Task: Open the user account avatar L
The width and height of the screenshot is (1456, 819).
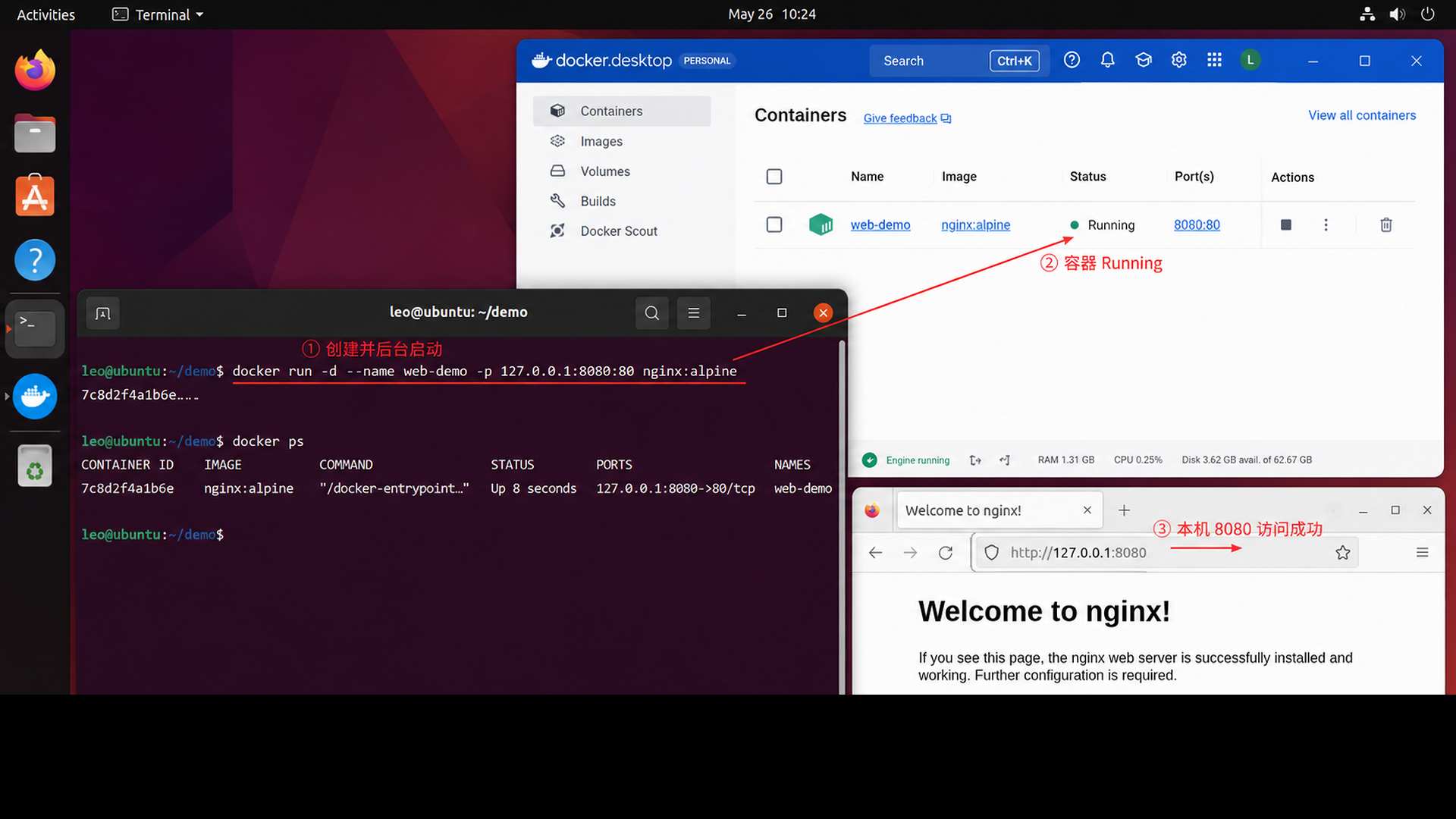Action: pyautogui.click(x=1250, y=60)
